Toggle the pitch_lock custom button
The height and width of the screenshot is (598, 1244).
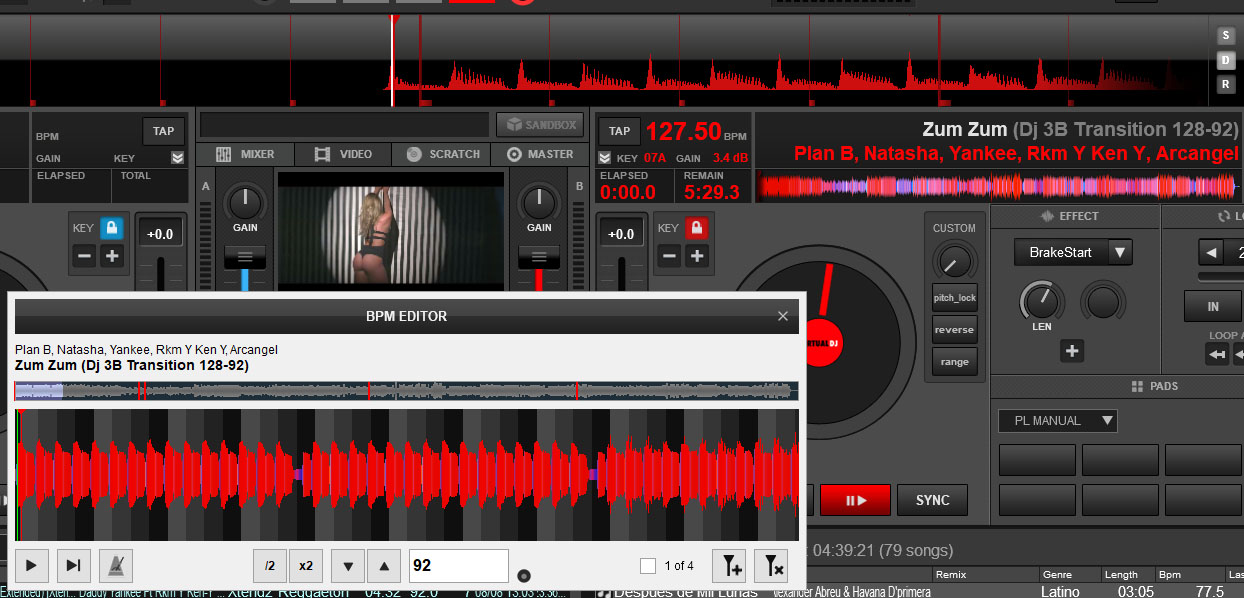(x=954, y=298)
